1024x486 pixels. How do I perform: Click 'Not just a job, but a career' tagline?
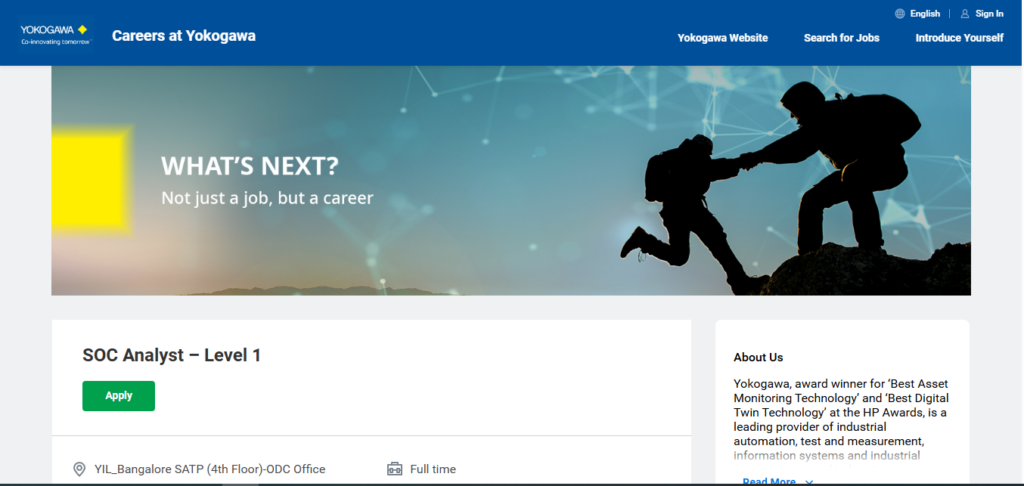coord(267,198)
